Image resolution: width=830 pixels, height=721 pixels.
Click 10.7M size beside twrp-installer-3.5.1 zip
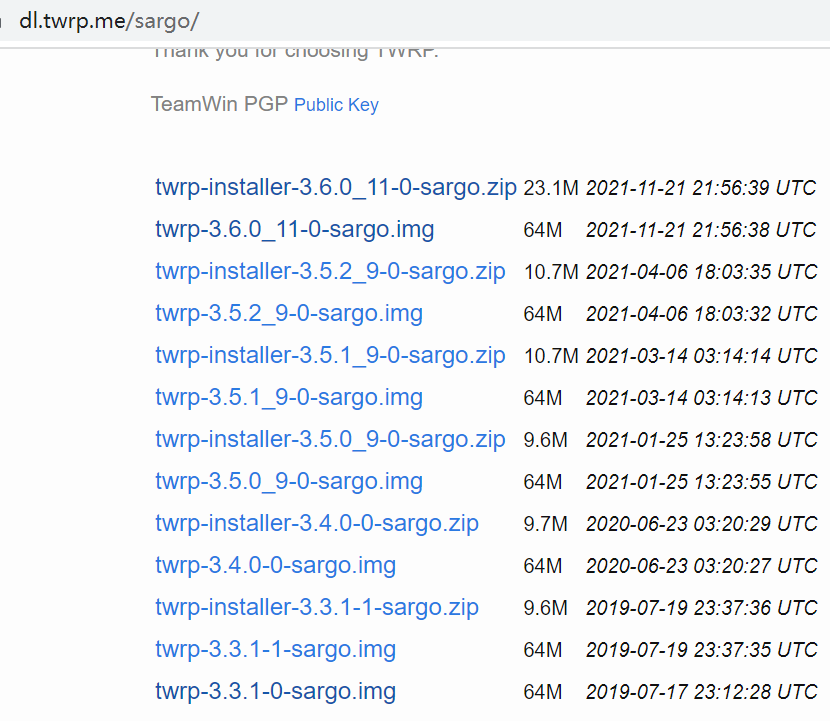point(551,356)
